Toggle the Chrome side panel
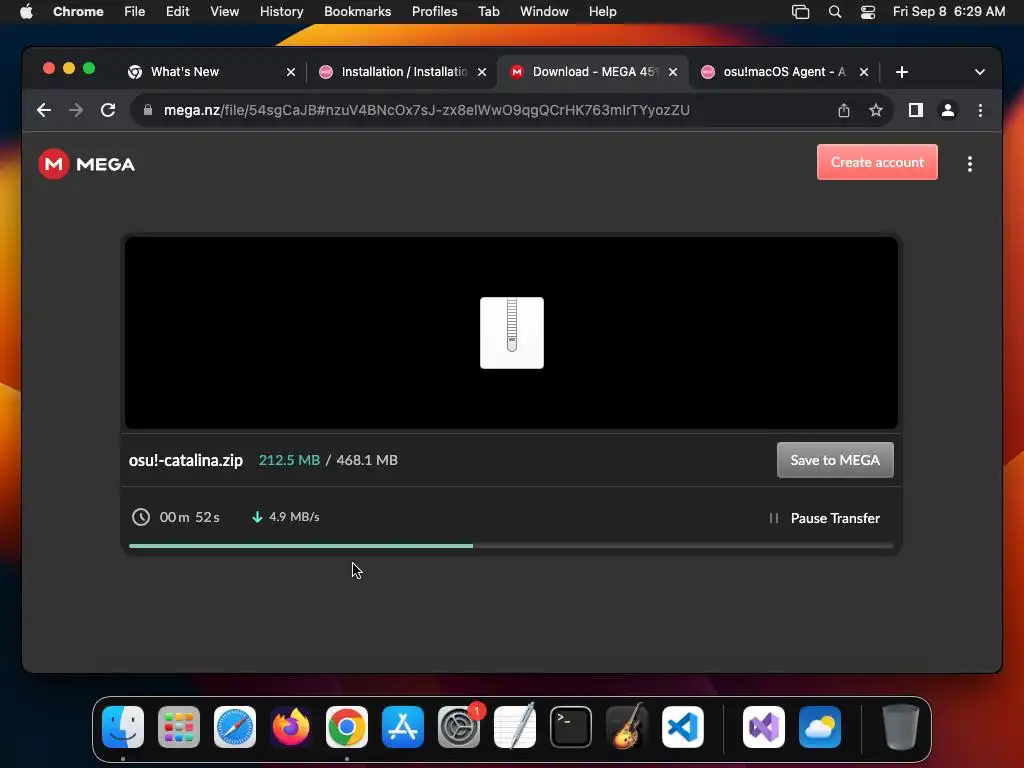The height and width of the screenshot is (768, 1024). 916,110
